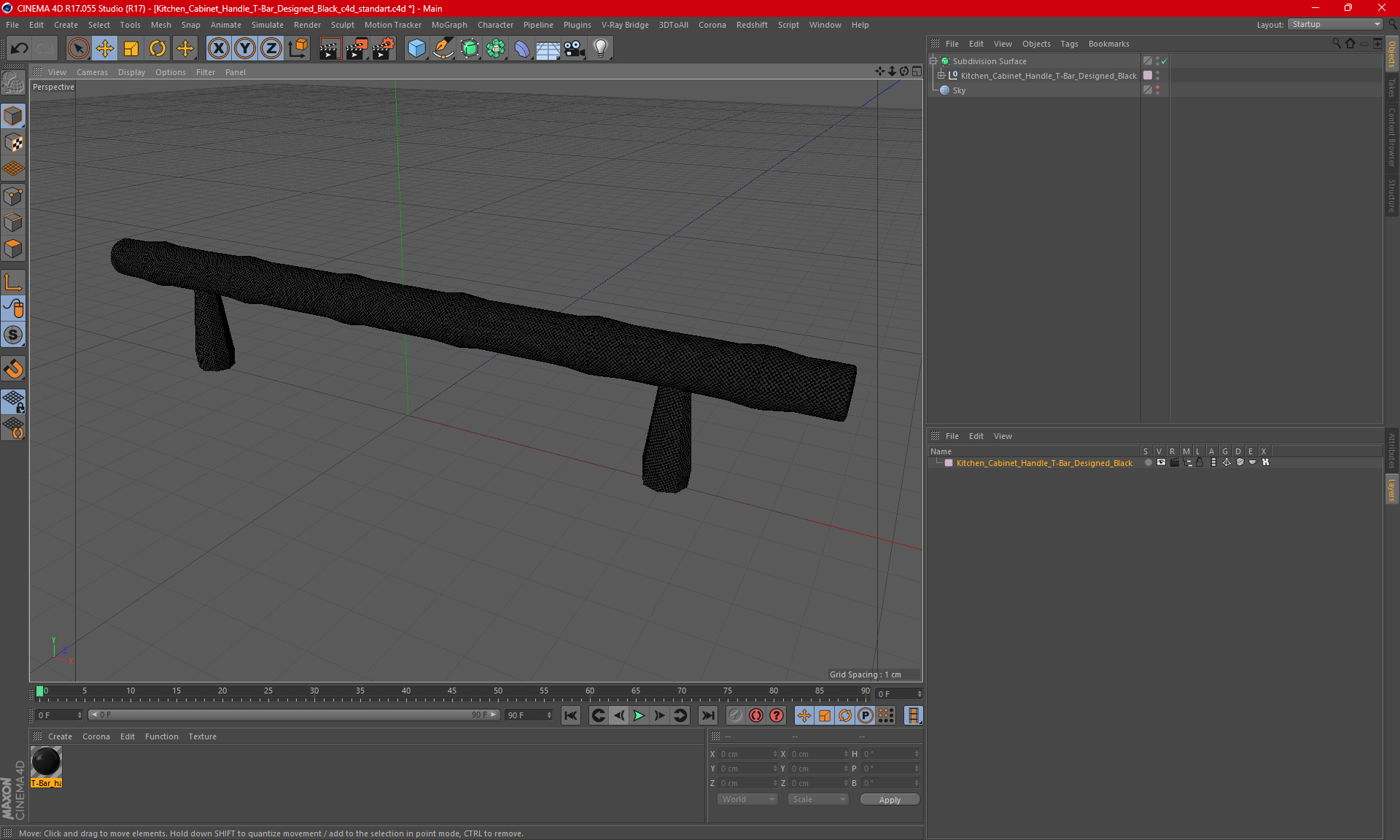Open the MoGraph menu
Viewport: 1400px width, 840px height.
(x=448, y=25)
